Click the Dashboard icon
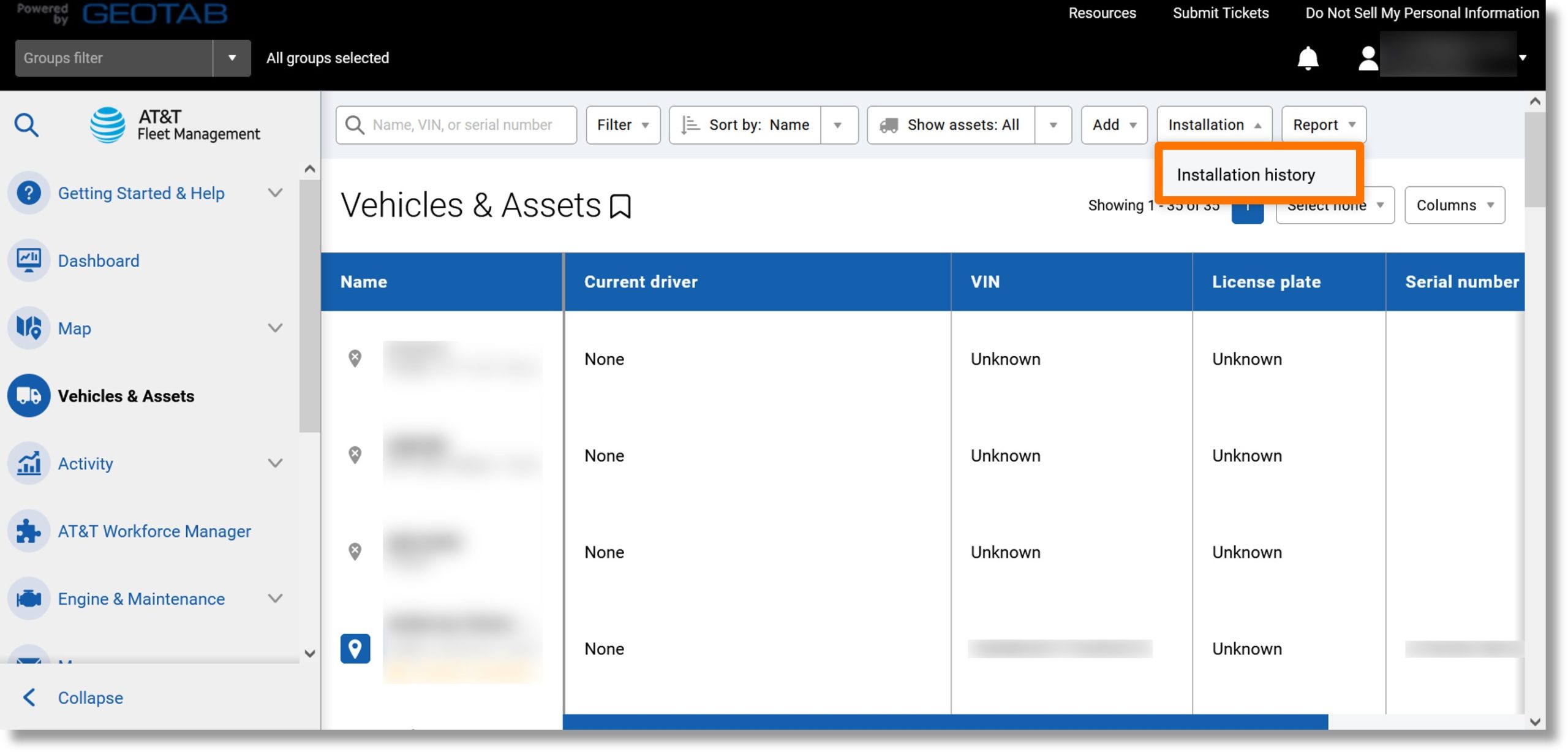Image resolution: width=1568 pixels, height=752 pixels. tap(29, 261)
